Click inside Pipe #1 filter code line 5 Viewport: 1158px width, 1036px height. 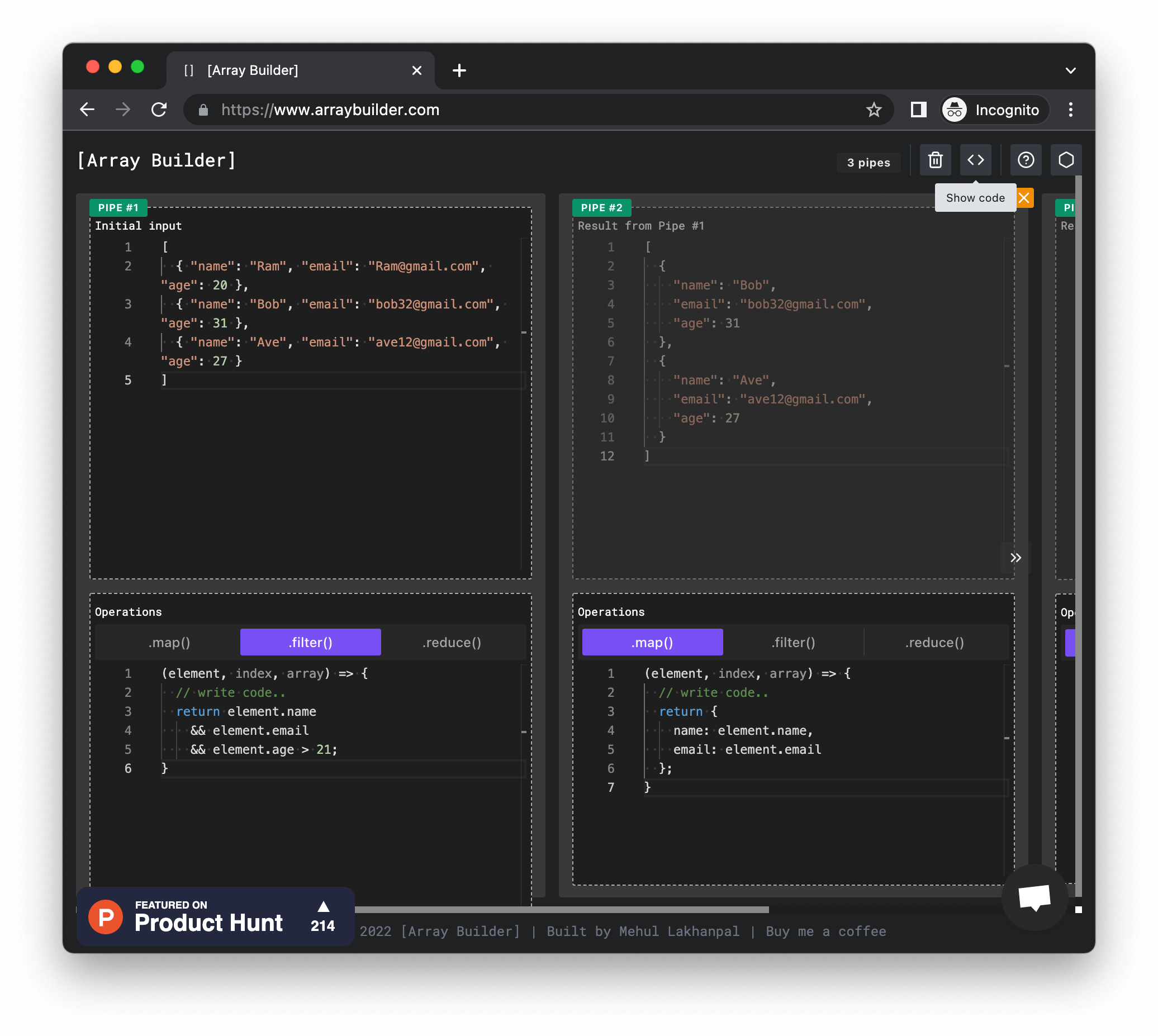point(264,750)
